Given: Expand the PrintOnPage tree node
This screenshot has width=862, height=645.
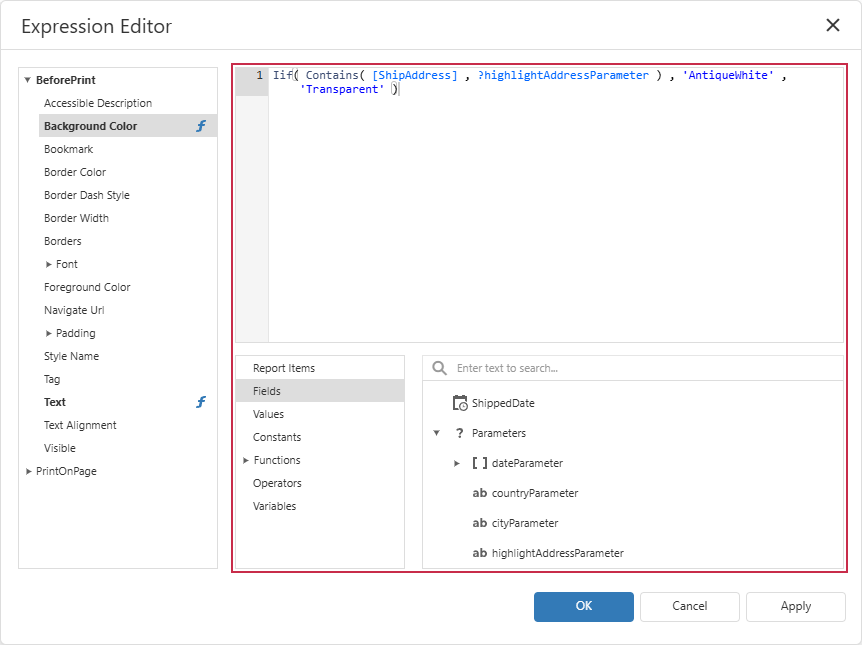Looking at the screenshot, I should tap(29, 471).
